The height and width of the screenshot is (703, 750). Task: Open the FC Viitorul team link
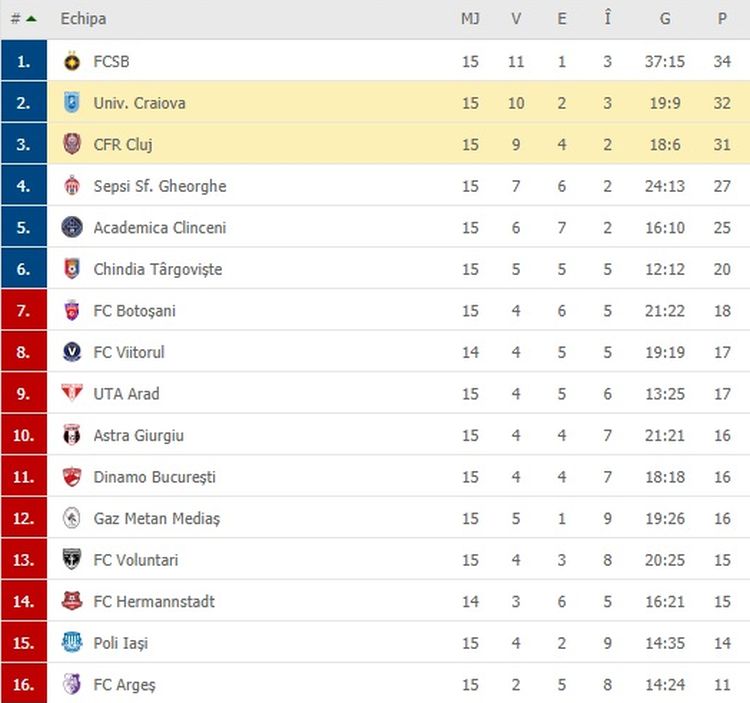pos(129,352)
